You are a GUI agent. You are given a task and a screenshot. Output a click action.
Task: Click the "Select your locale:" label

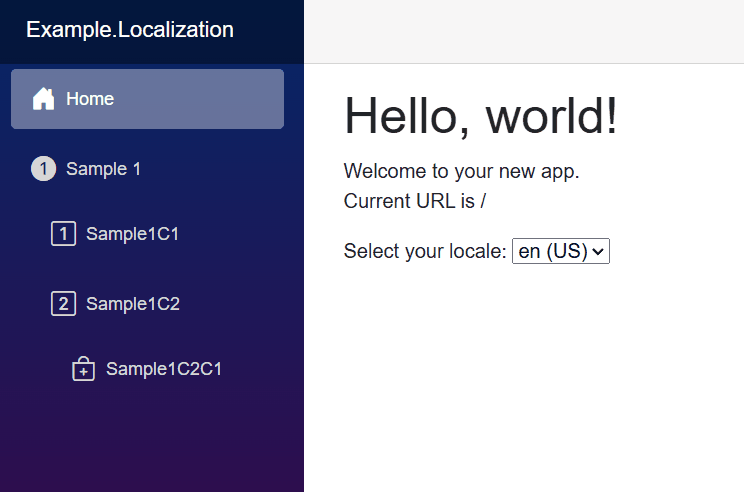425,251
